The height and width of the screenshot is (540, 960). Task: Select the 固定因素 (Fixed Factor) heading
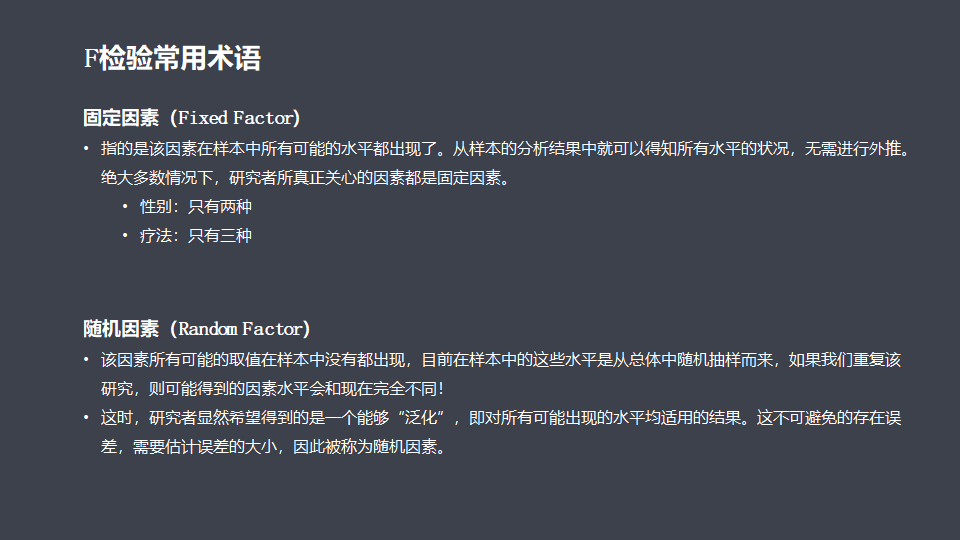(192, 118)
